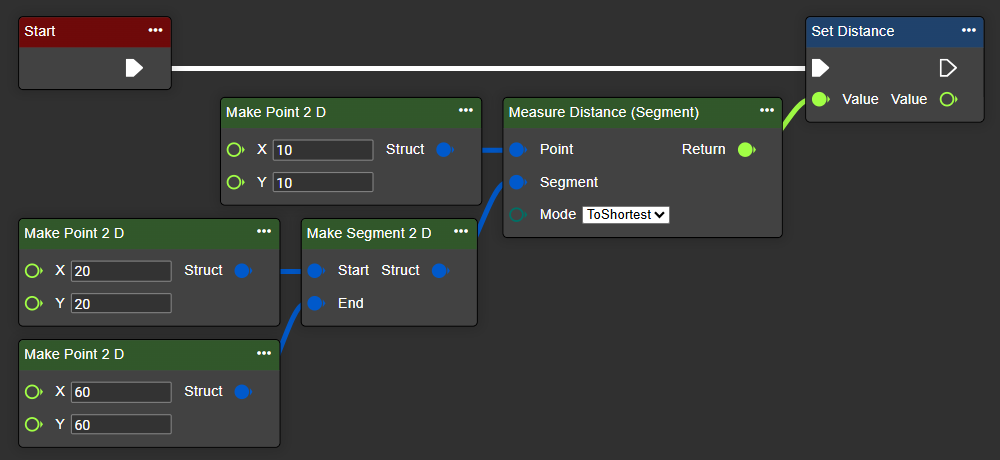Open Make Segment 2 D options menu

(x=461, y=232)
